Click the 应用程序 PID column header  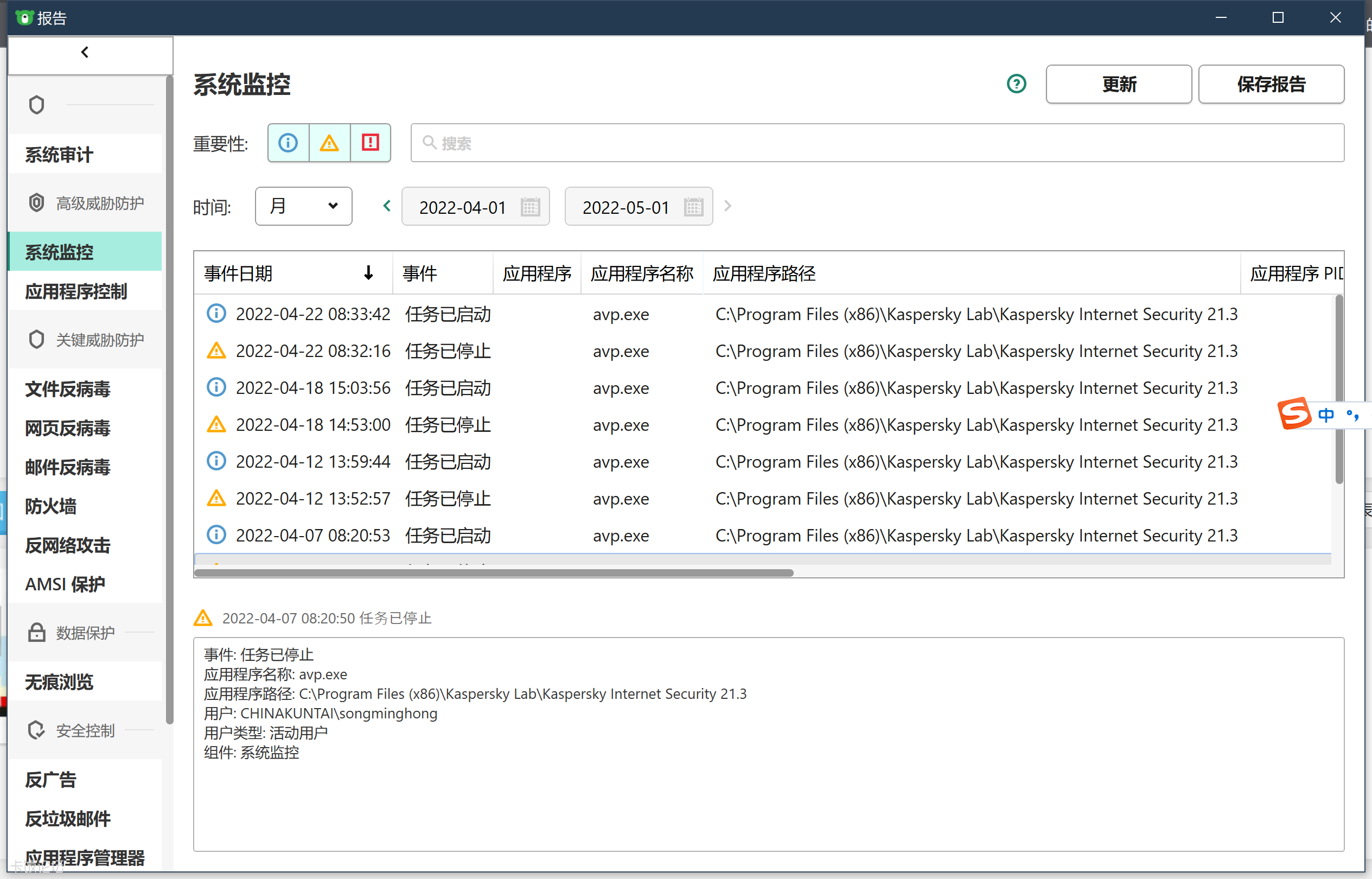click(x=1293, y=273)
